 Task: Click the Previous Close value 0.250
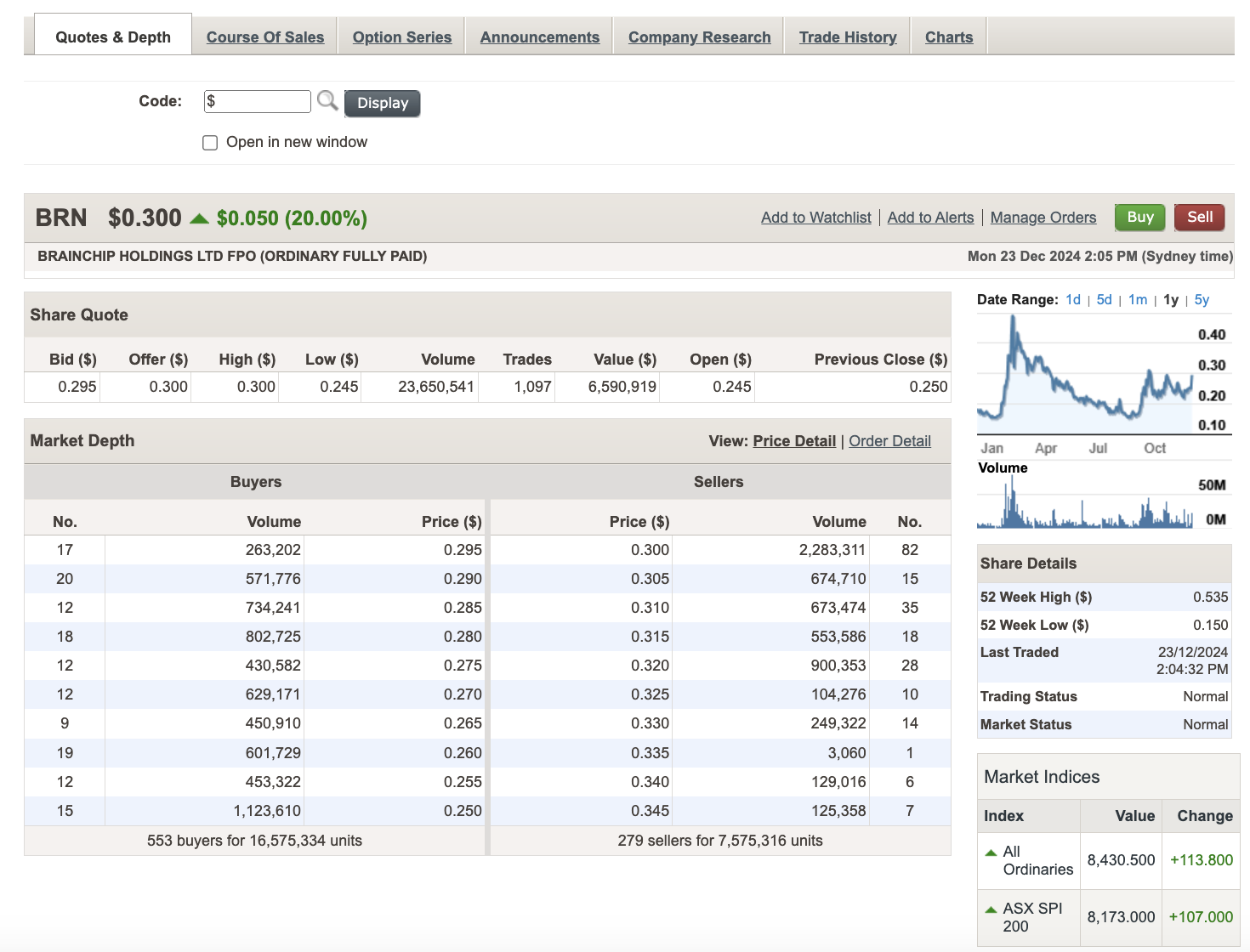click(929, 387)
